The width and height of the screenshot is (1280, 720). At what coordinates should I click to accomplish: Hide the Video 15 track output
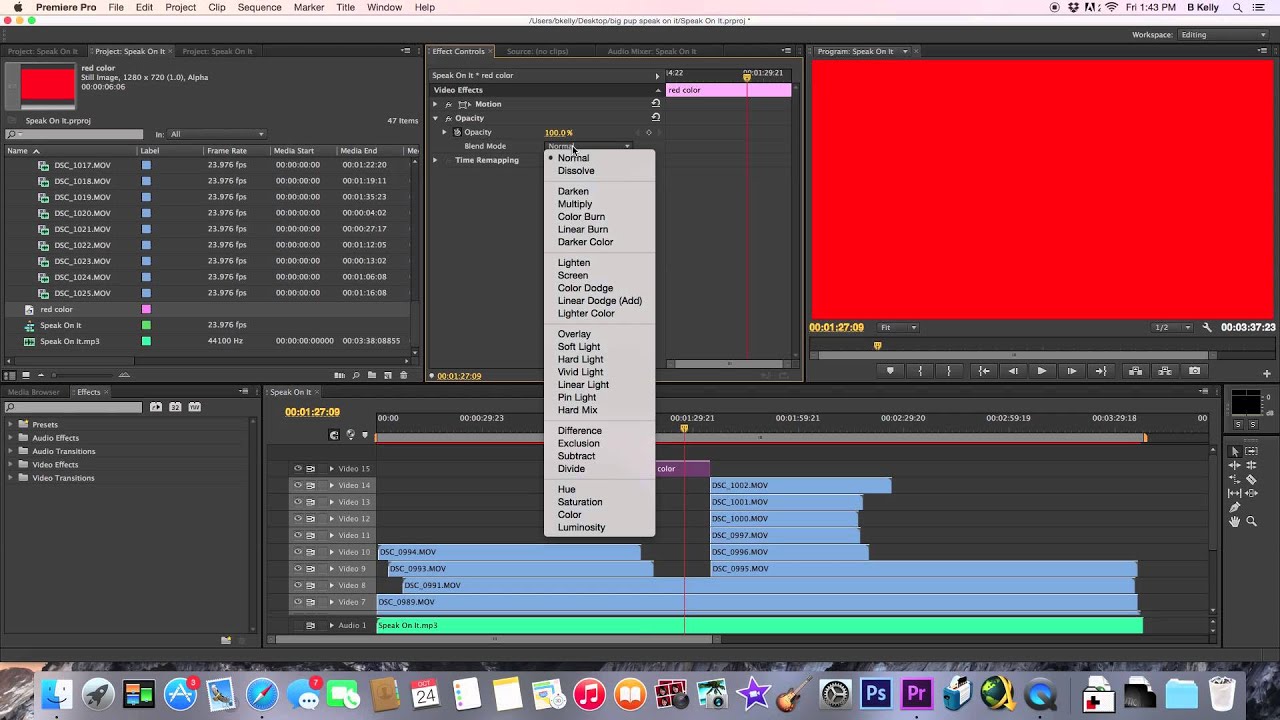point(297,468)
